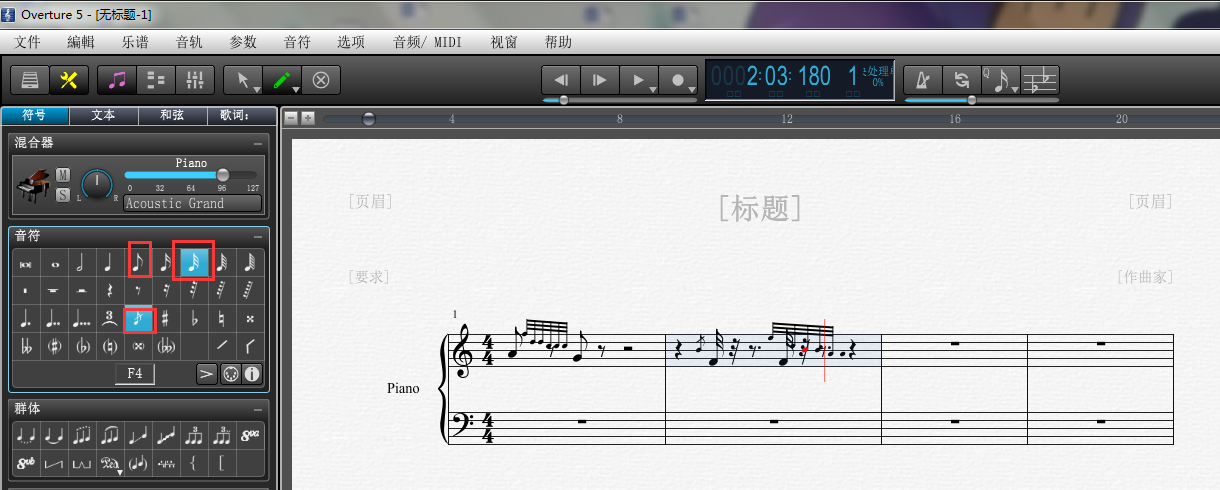Open the mixer window icon

[x=194, y=80]
